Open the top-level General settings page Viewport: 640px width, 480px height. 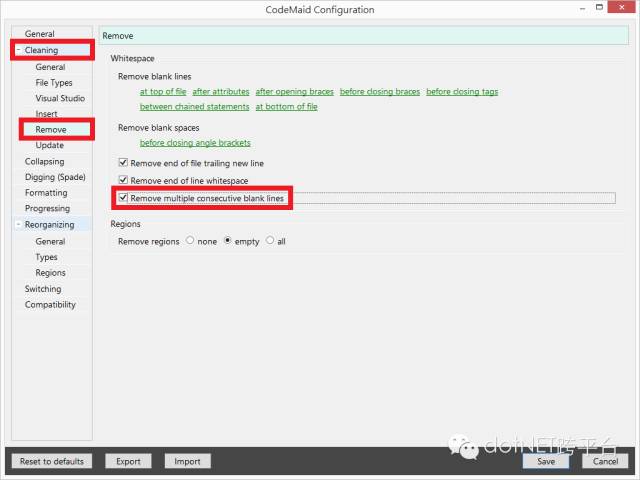40,34
